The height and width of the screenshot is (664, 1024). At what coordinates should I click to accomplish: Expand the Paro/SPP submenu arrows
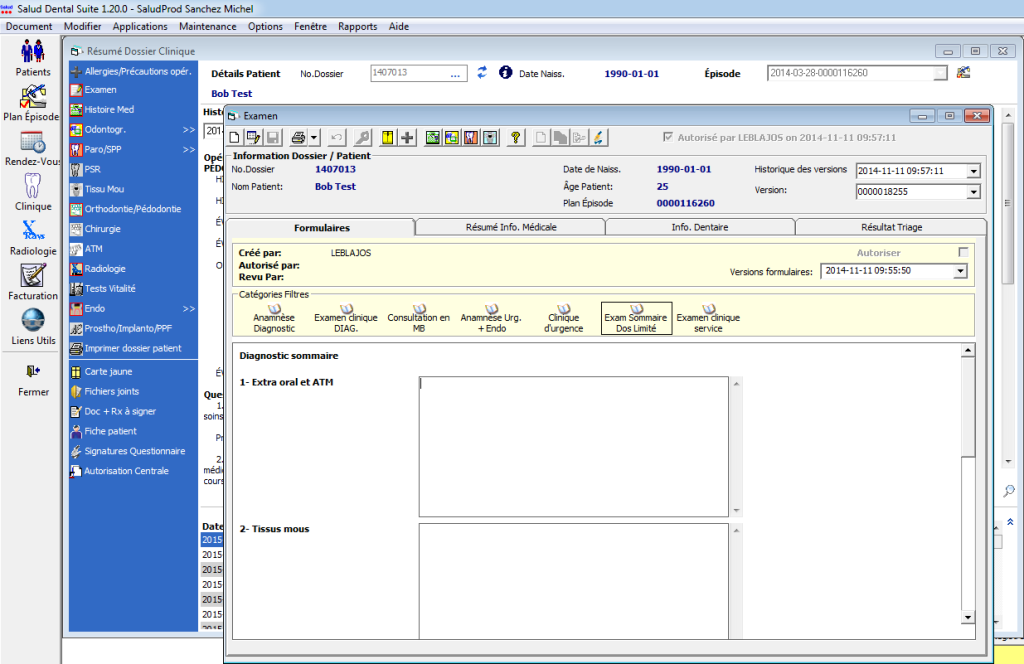pyautogui.click(x=189, y=150)
